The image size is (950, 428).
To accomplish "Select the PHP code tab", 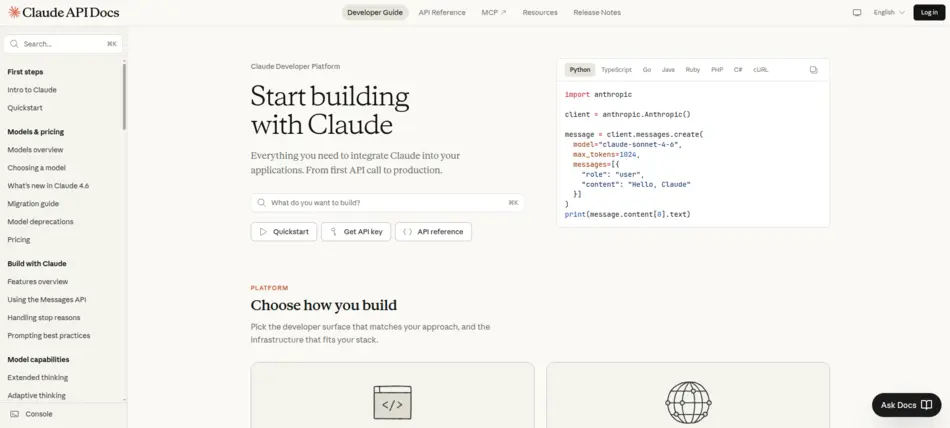I will pos(717,70).
